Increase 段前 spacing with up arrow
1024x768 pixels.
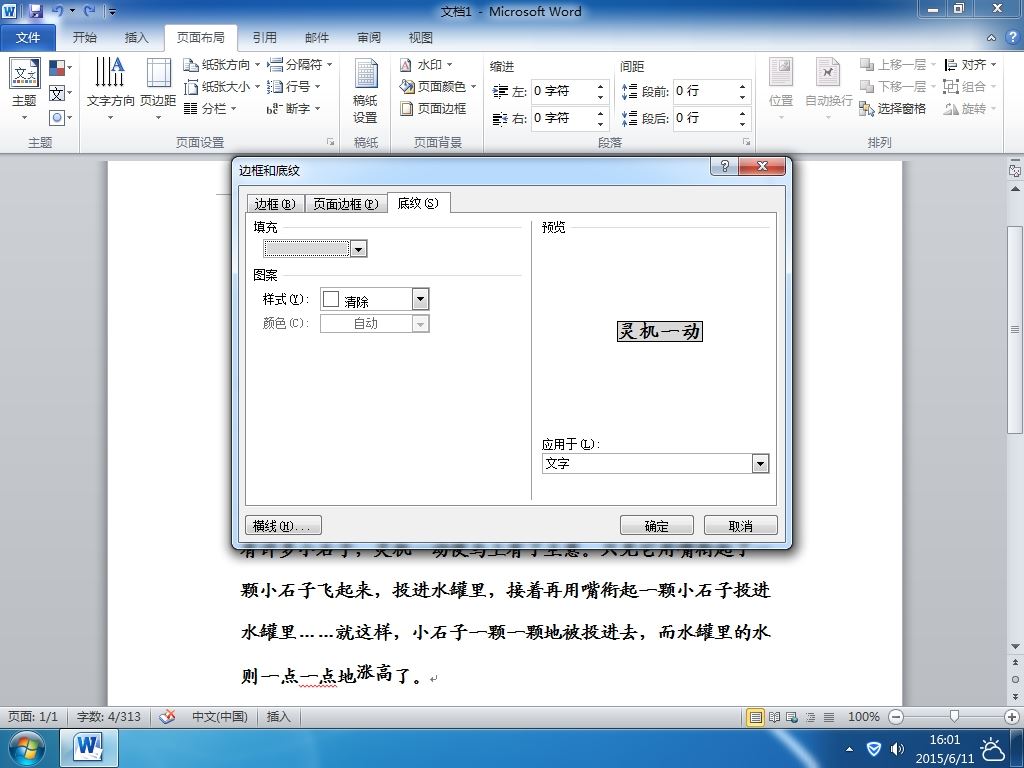coord(743,86)
